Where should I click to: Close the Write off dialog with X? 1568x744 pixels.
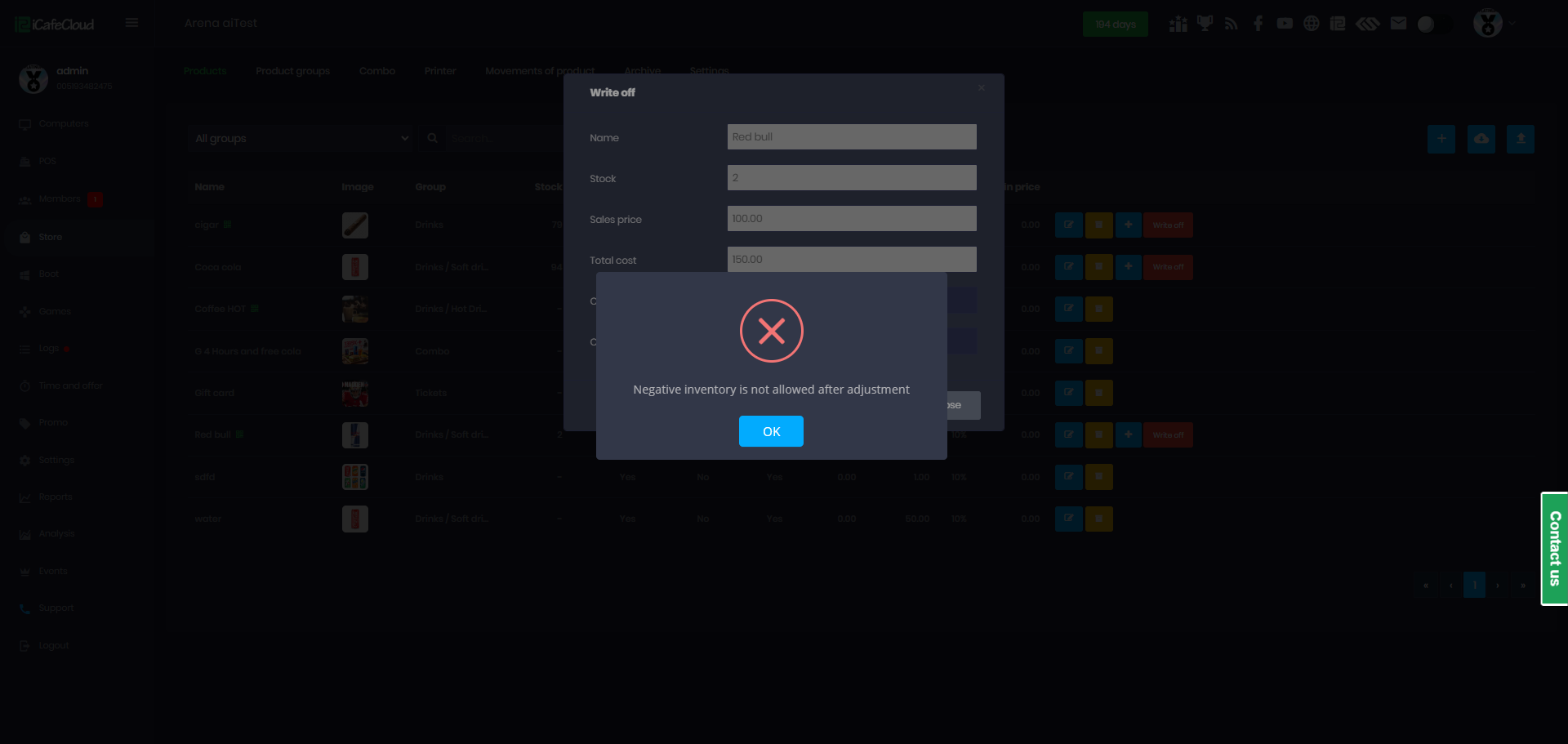[981, 88]
